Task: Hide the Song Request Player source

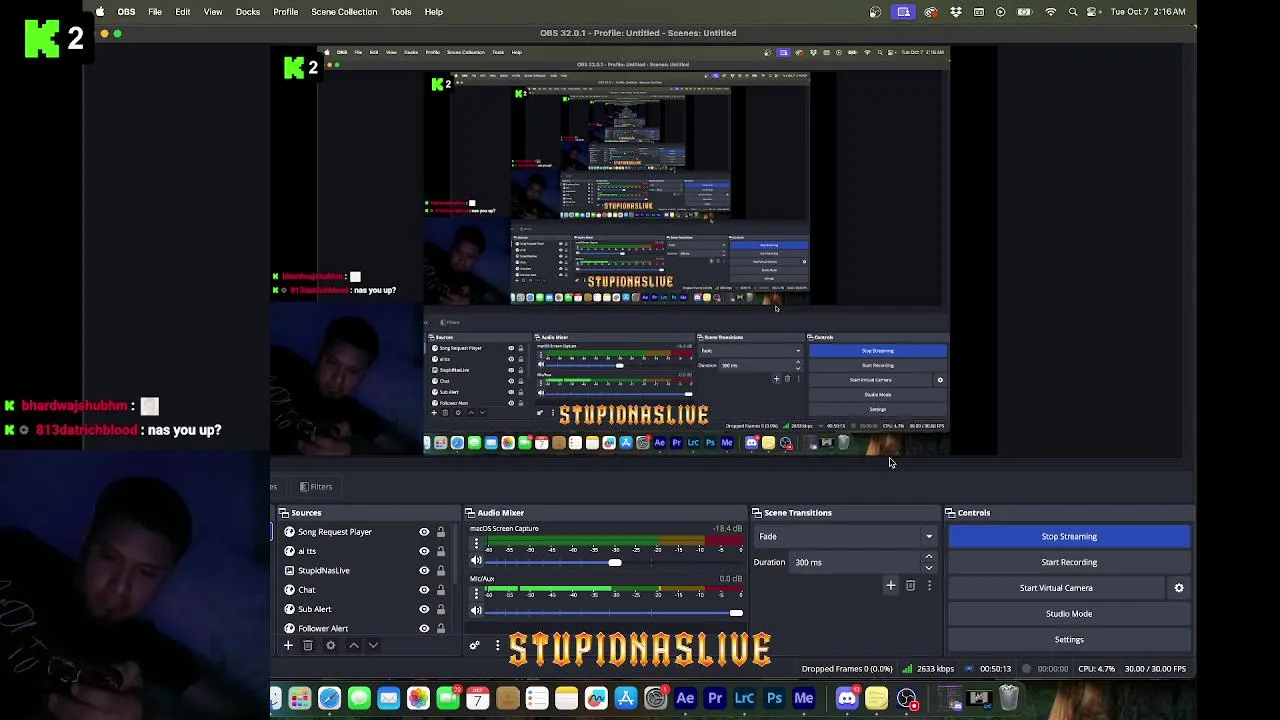Action: point(424,532)
